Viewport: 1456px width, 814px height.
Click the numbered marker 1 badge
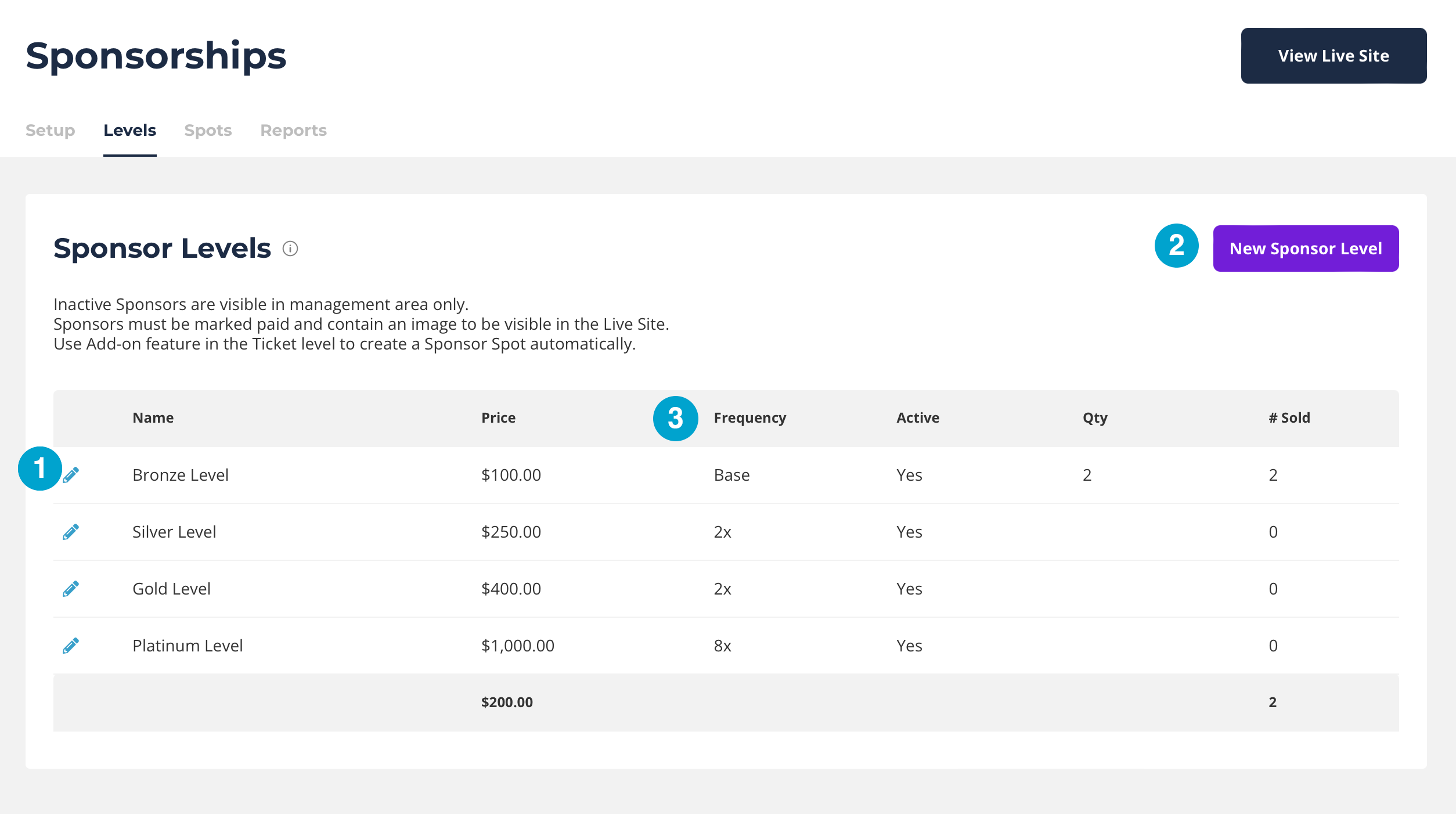[x=39, y=468]
